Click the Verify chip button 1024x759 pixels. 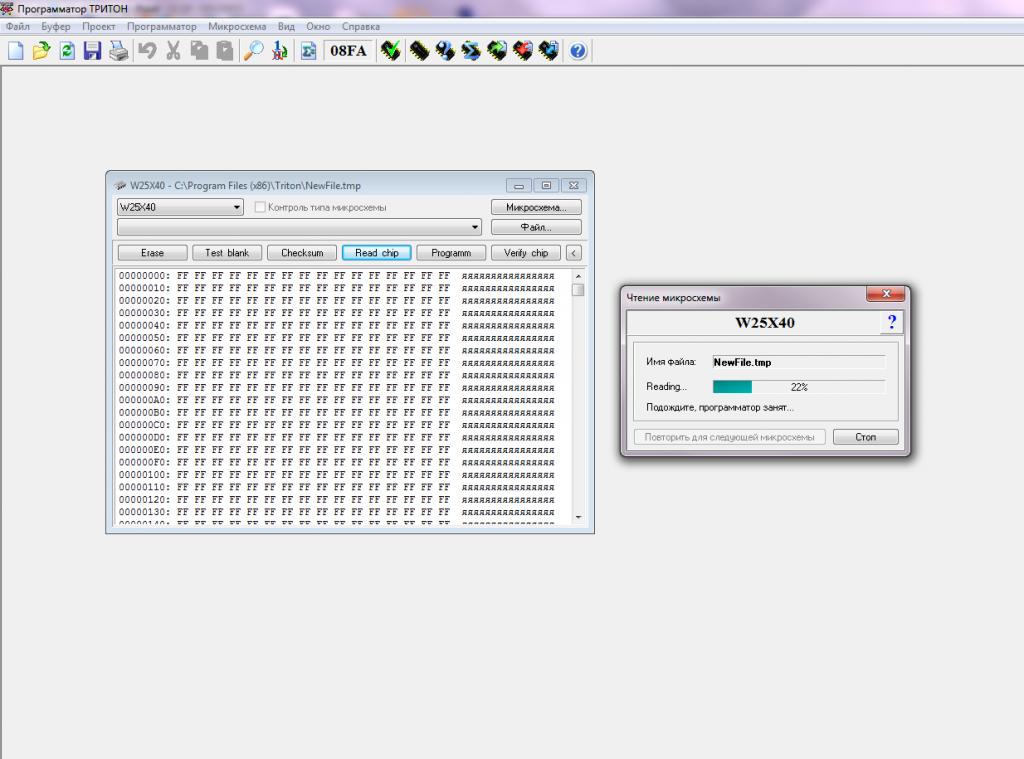pos(526,253)
